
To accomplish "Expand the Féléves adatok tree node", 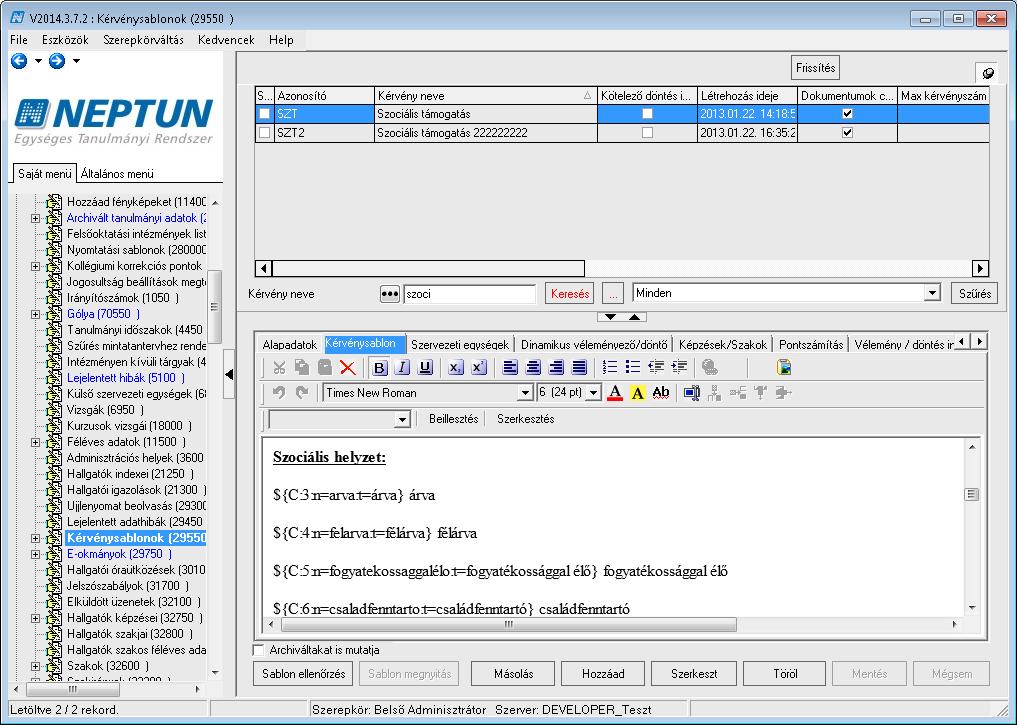I will point(36,442).
